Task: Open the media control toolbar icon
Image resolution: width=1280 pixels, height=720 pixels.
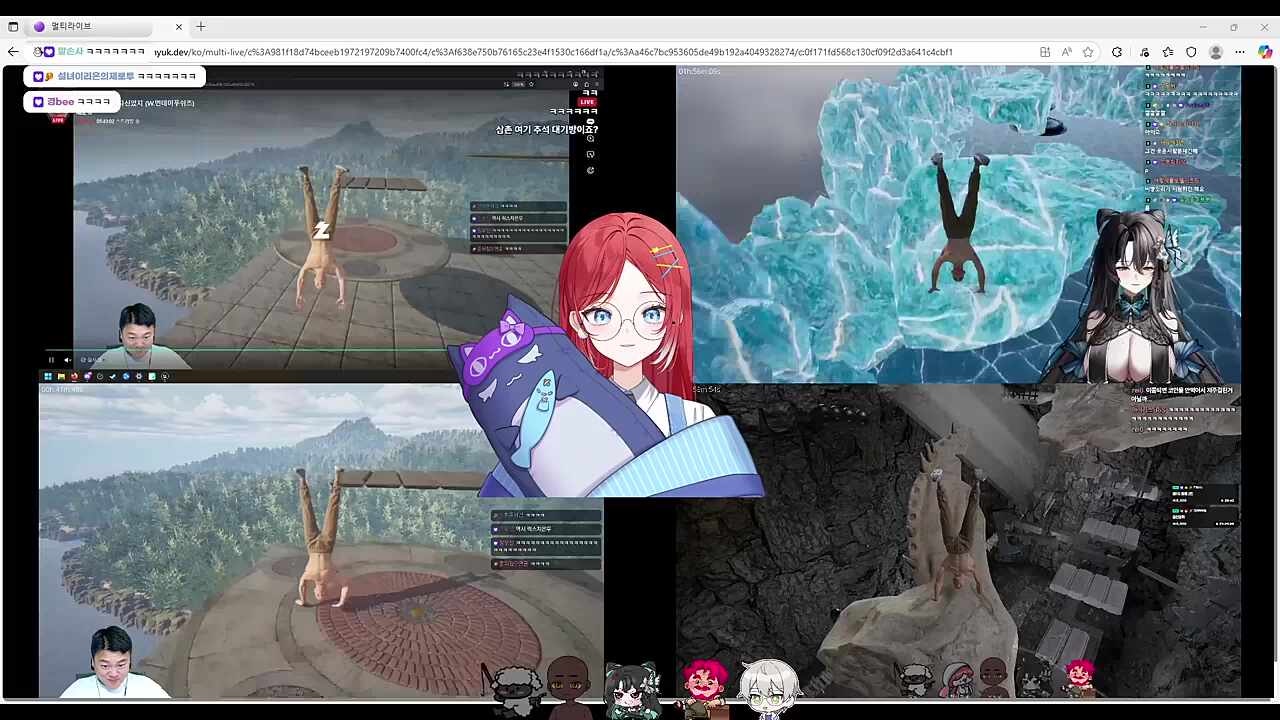Action: pyautogui.click(x=1144, y=52)
